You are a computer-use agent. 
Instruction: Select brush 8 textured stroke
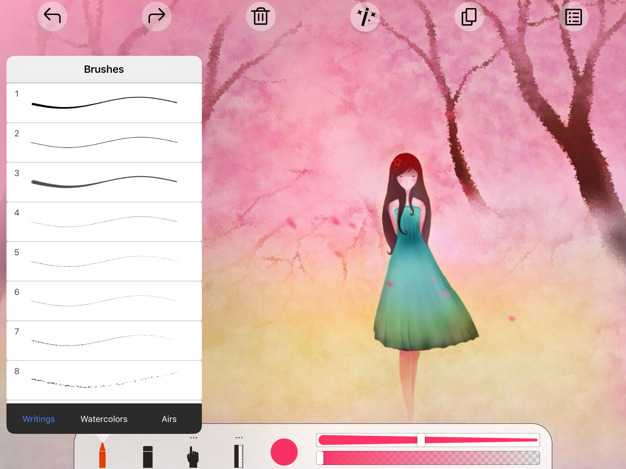104,380
